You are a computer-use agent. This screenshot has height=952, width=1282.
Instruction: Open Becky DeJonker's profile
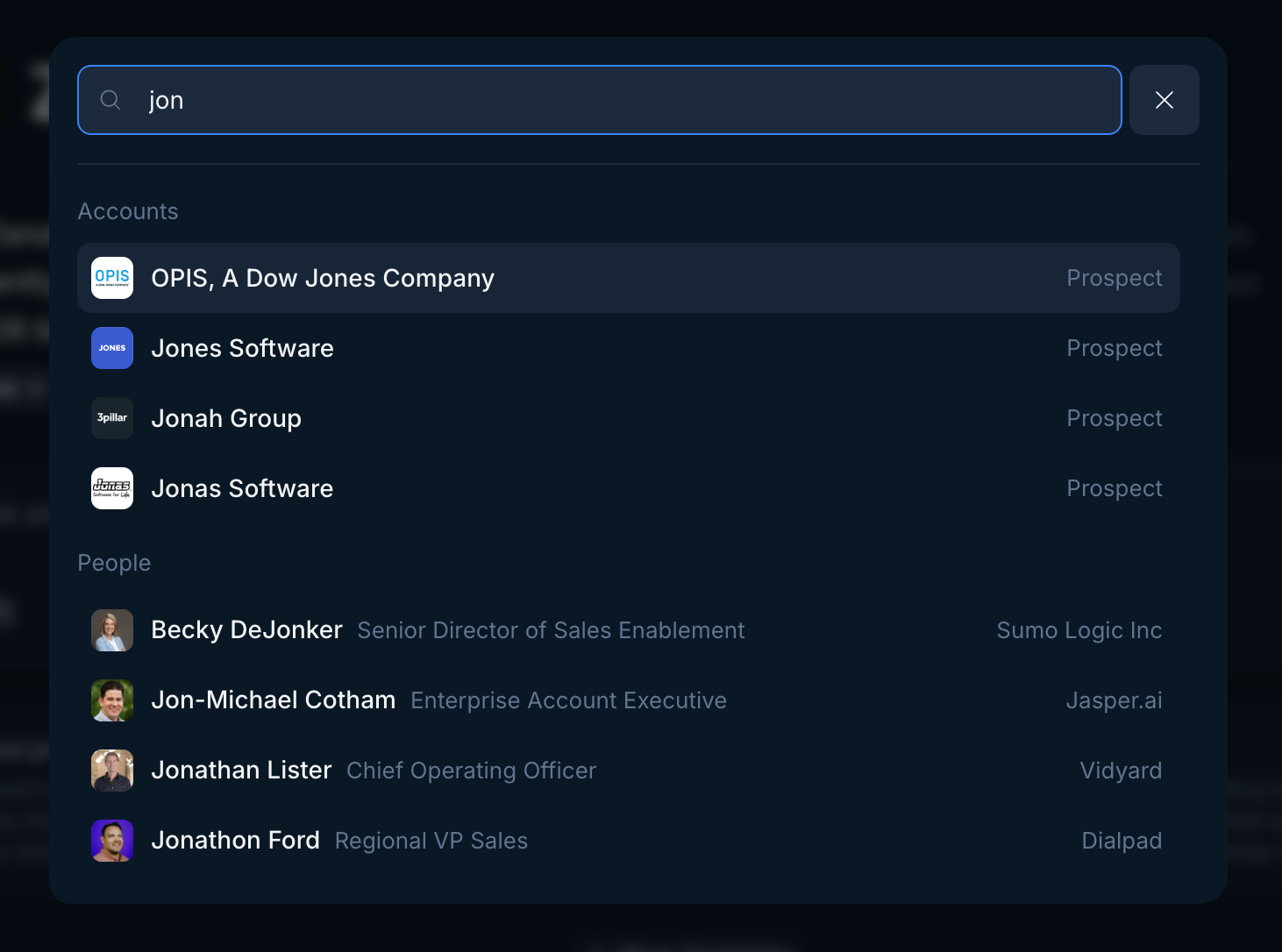[629, 630]
